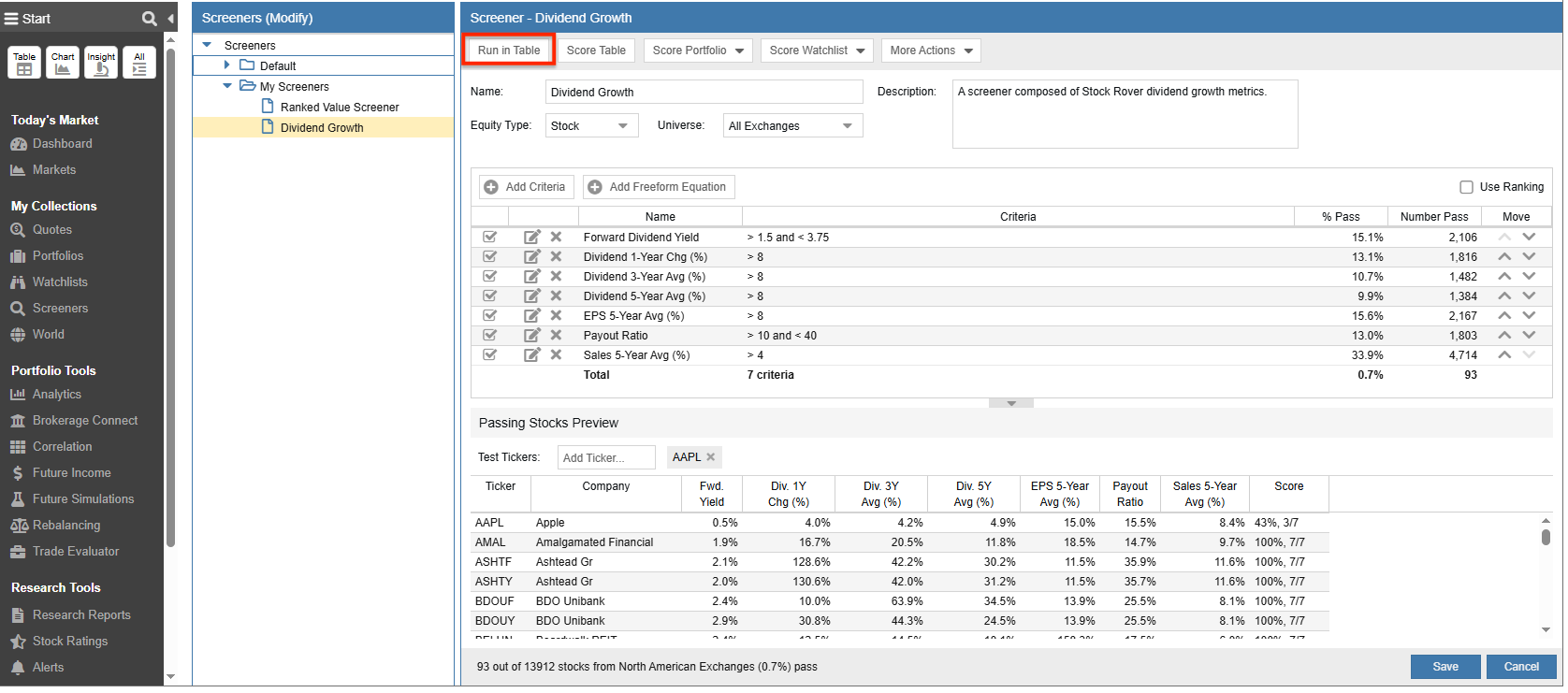
Task: Move Dividend 1-Year Chg criterion up
Action: point(1504,256)
